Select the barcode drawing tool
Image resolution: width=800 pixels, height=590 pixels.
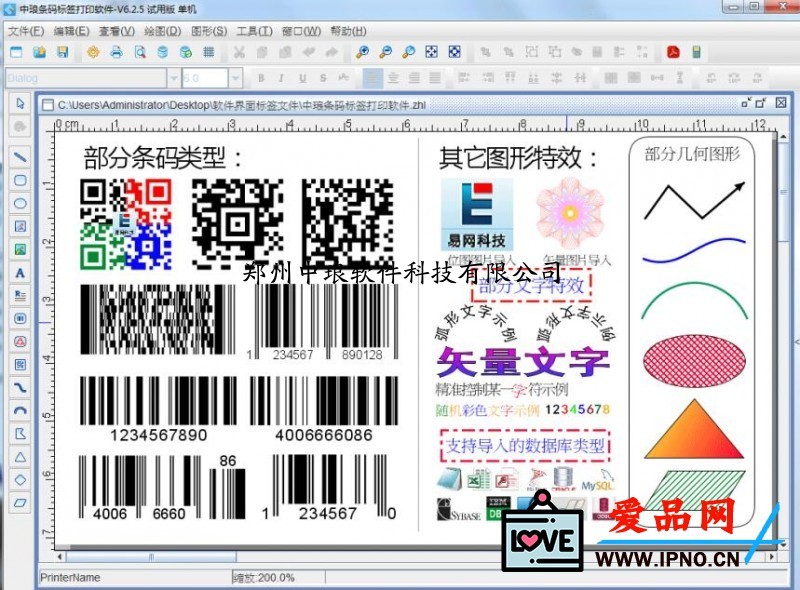pos(20,318)
